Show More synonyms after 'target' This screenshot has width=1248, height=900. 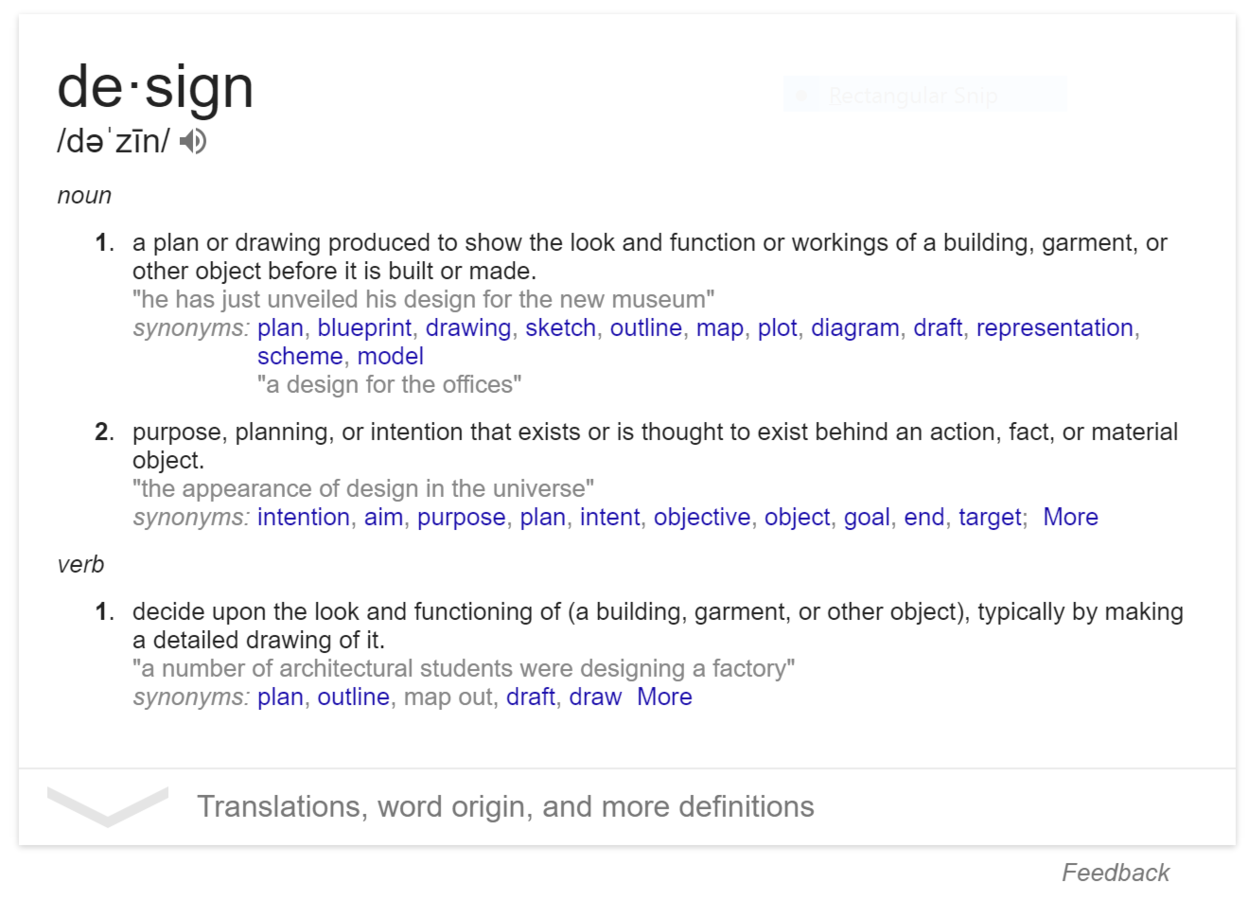click(1070, 517)
